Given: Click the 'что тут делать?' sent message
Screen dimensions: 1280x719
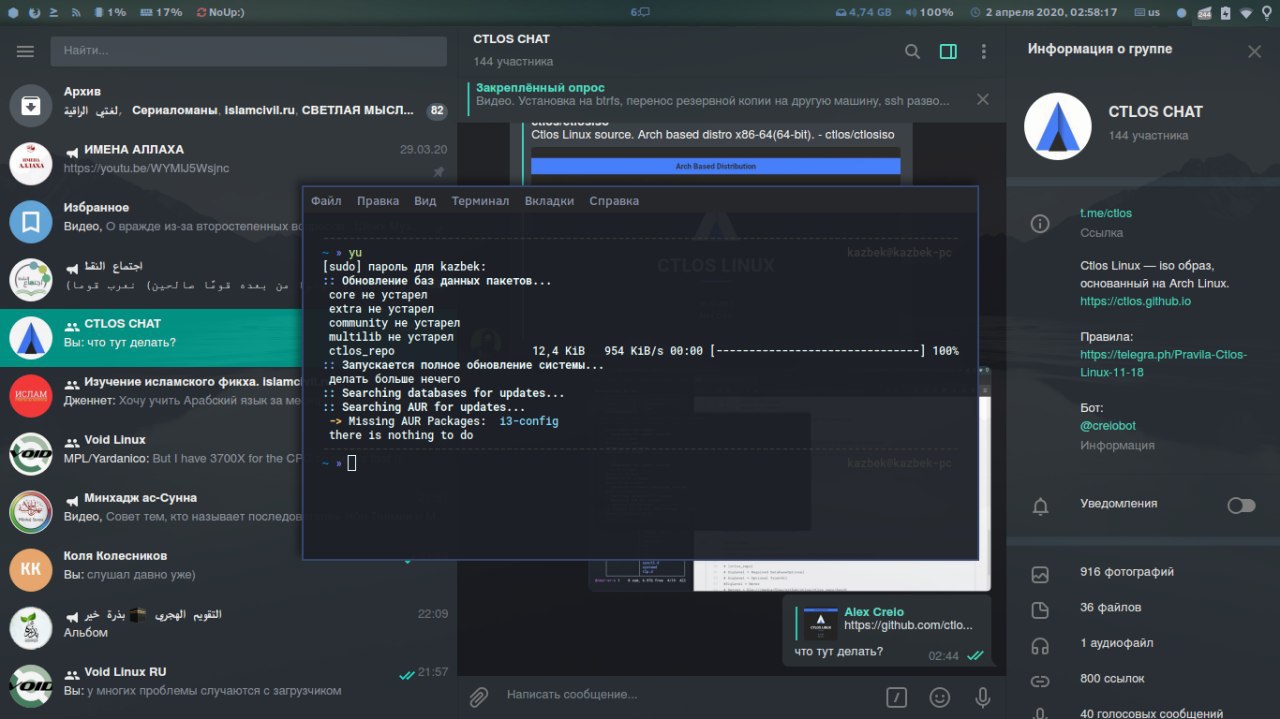Looking at the screenshot, I should click(x=839, y=652).
